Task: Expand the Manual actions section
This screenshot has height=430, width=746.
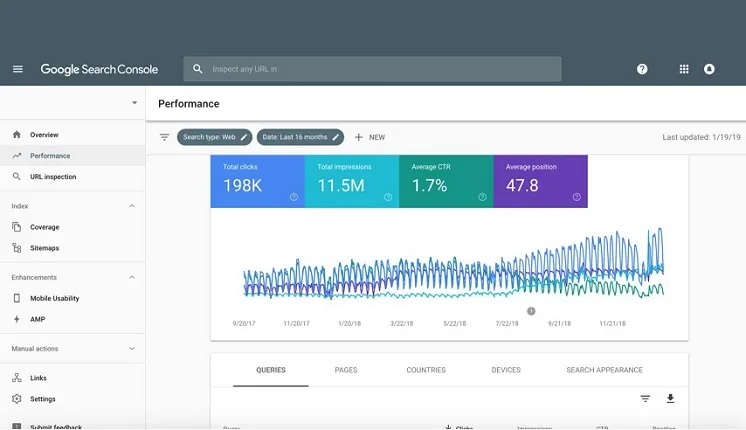Action: 132,349
